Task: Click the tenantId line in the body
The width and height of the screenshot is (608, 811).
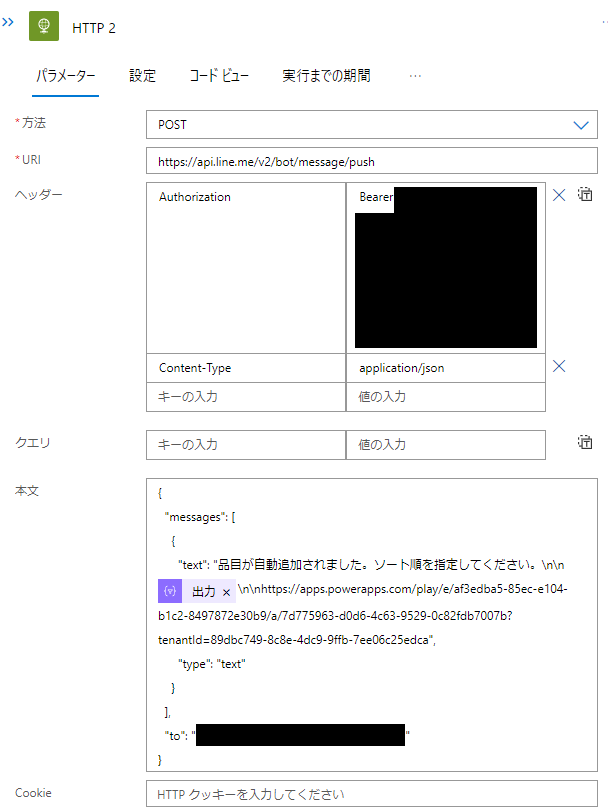Action: pos(297,640)
